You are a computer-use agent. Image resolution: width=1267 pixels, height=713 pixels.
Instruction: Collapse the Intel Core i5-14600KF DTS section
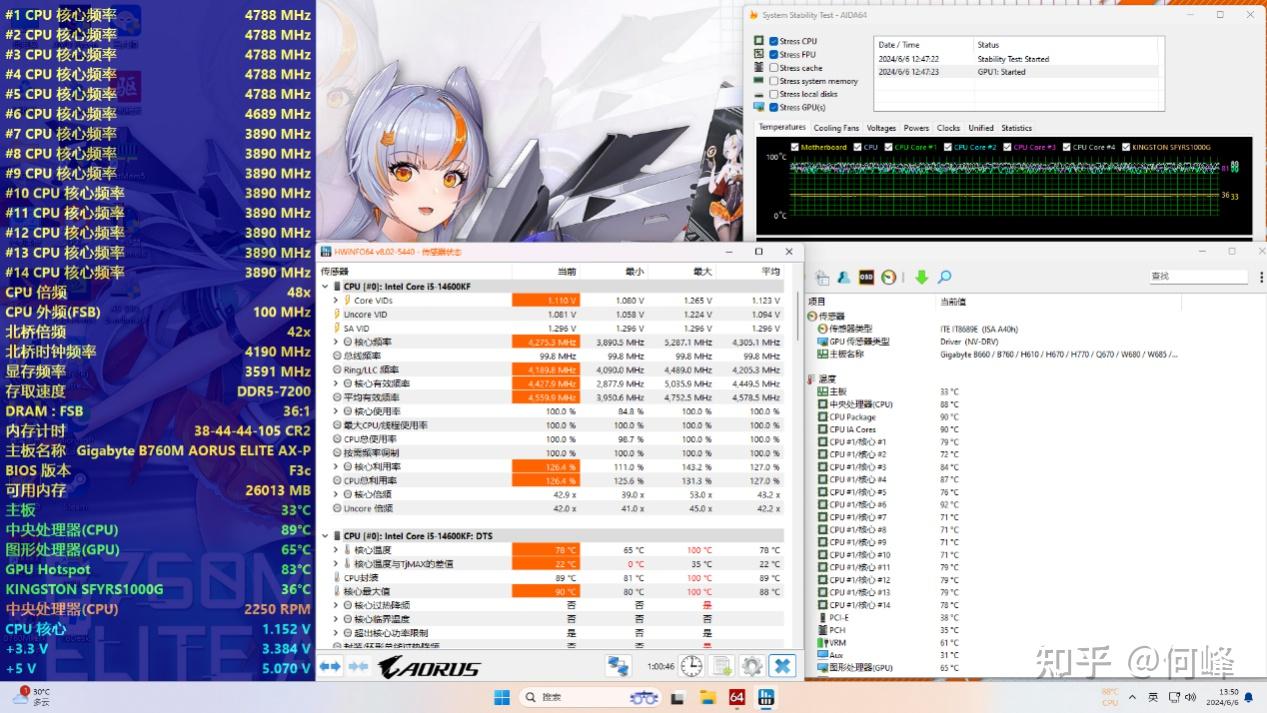324,536
